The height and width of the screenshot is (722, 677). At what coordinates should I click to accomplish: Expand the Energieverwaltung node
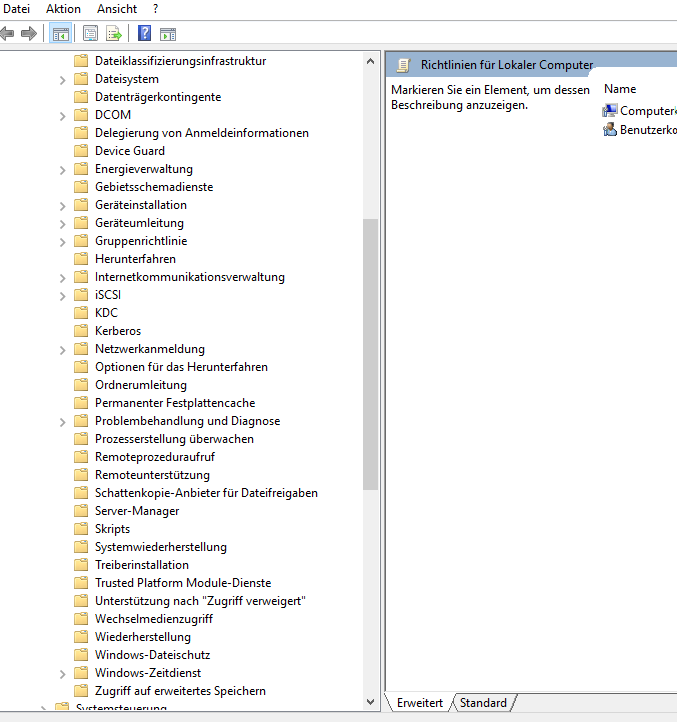pos(63,170)
